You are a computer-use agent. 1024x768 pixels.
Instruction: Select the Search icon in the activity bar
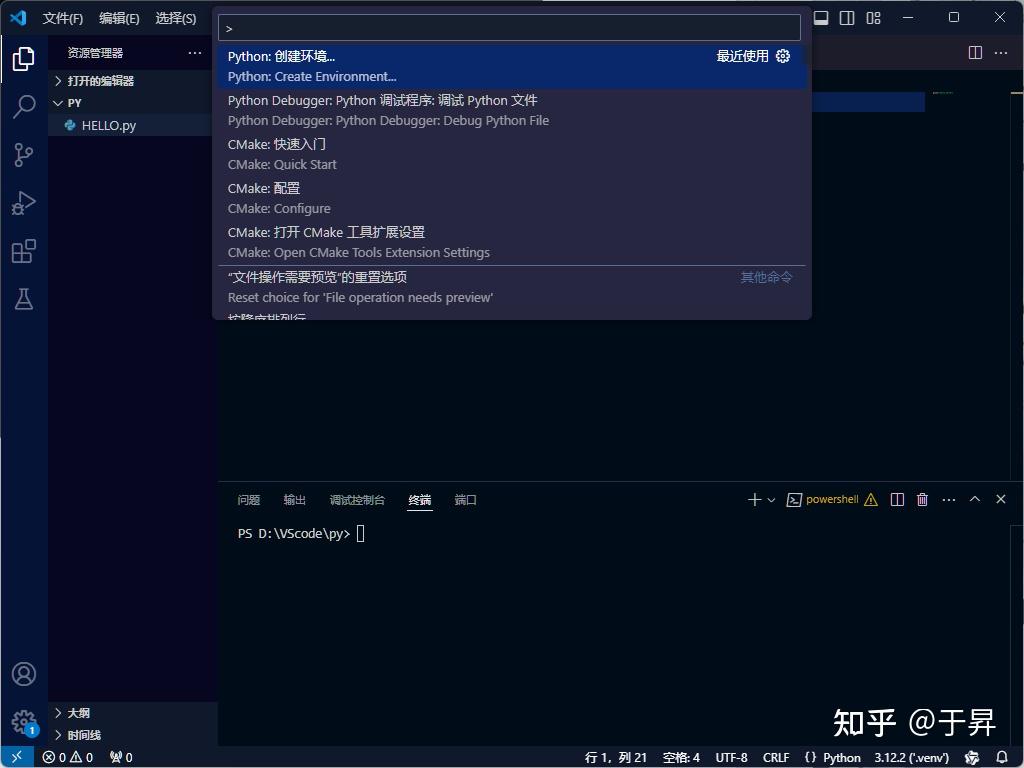[x=22, y=106]
